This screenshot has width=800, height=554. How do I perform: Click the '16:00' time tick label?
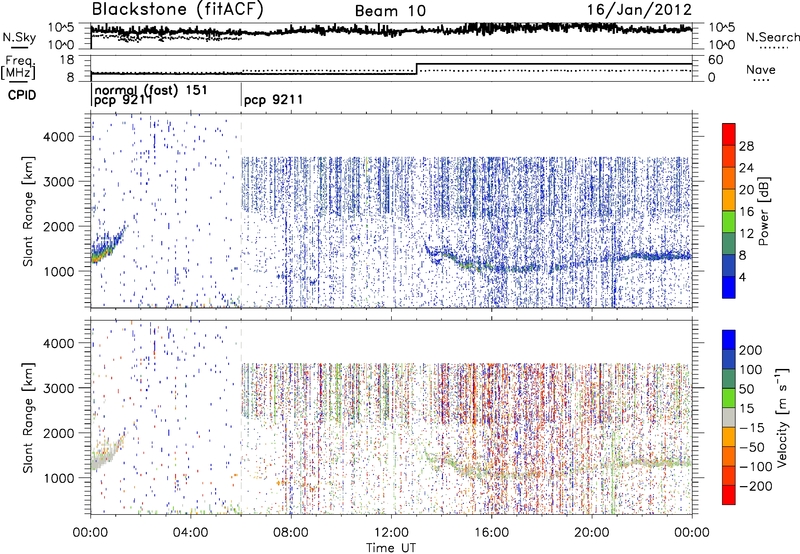click(x=491, y=533)
